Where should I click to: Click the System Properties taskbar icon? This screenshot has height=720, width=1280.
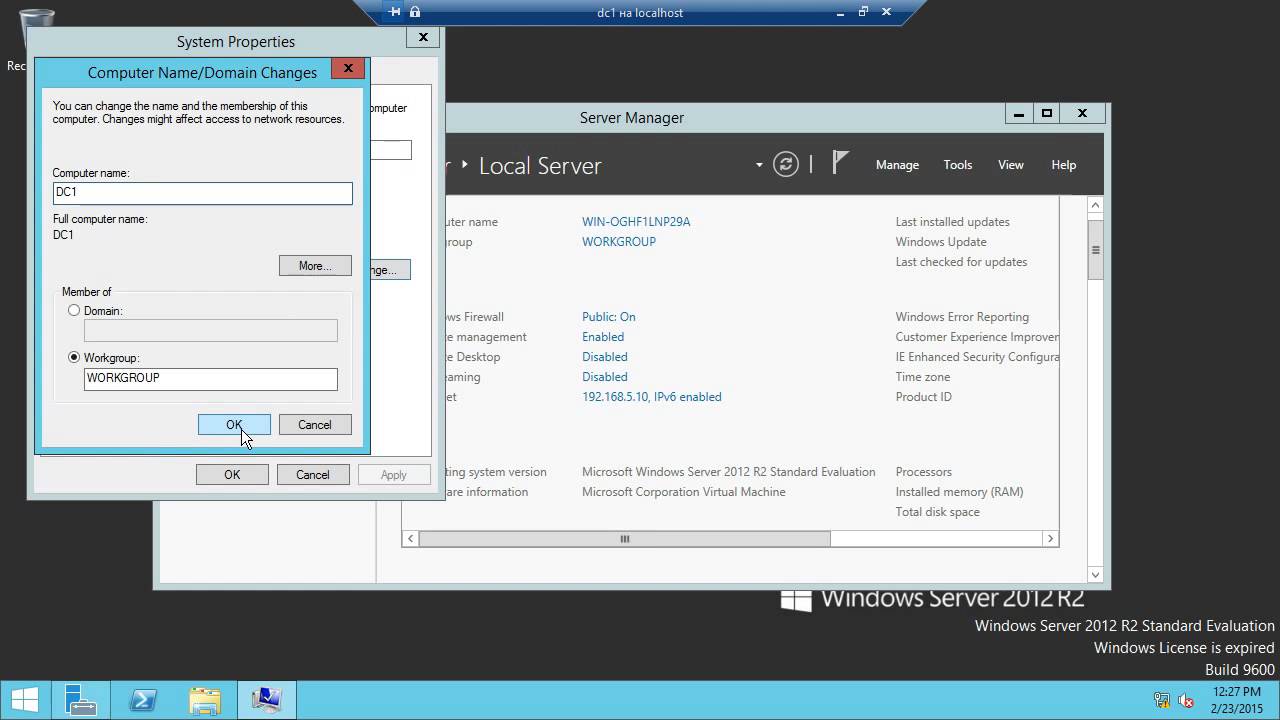[x=267, y=699]
